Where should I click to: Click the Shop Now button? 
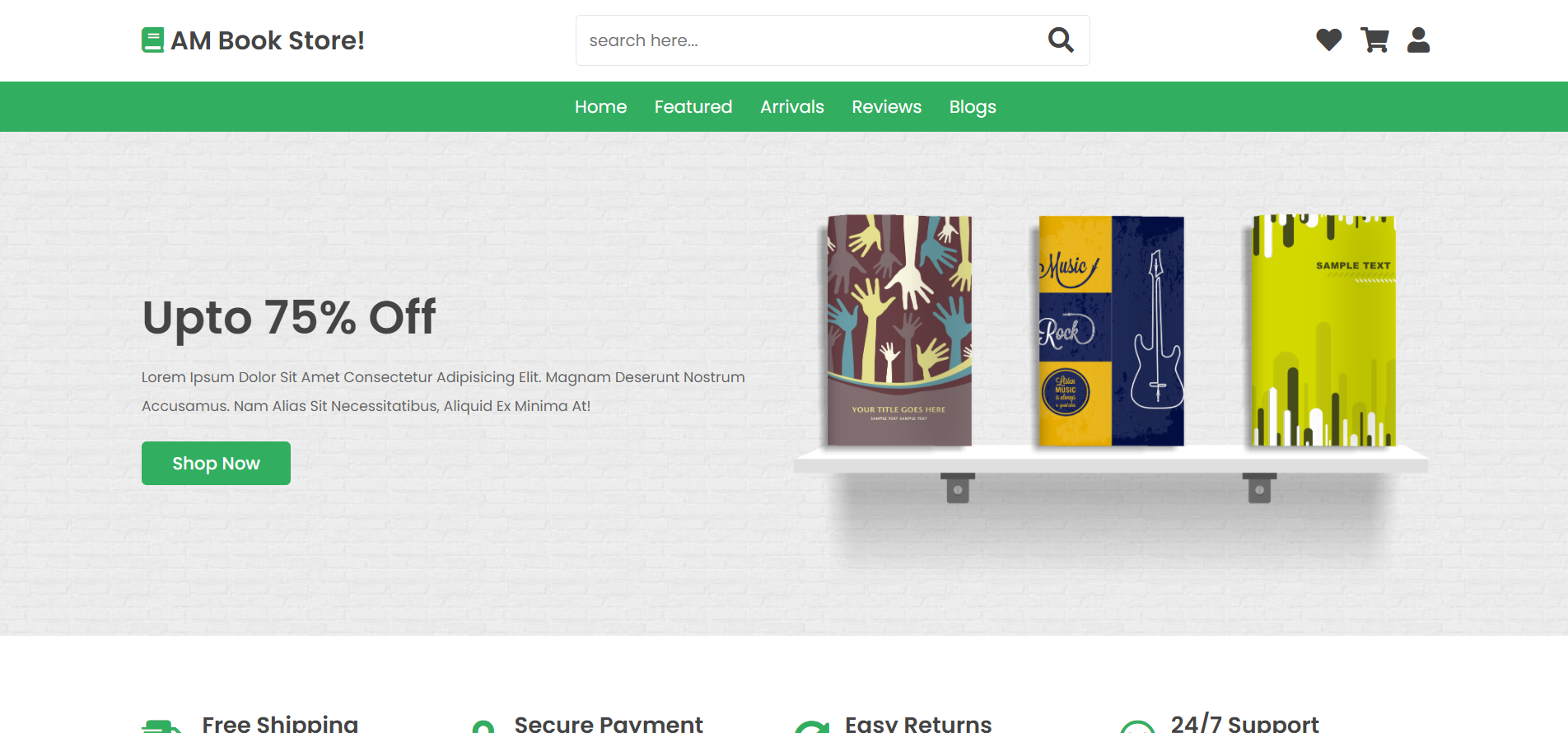[216, 463]
